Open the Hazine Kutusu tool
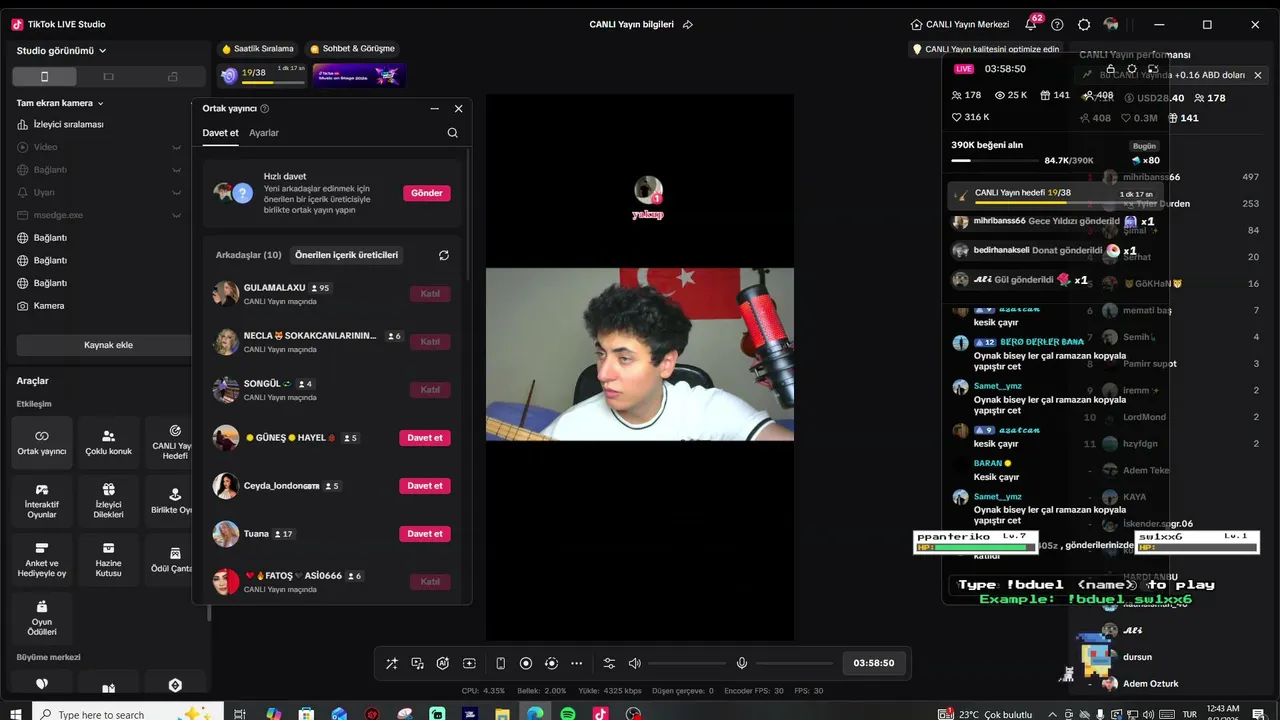This screenshot has height=720, width=1280. [108, 560]
